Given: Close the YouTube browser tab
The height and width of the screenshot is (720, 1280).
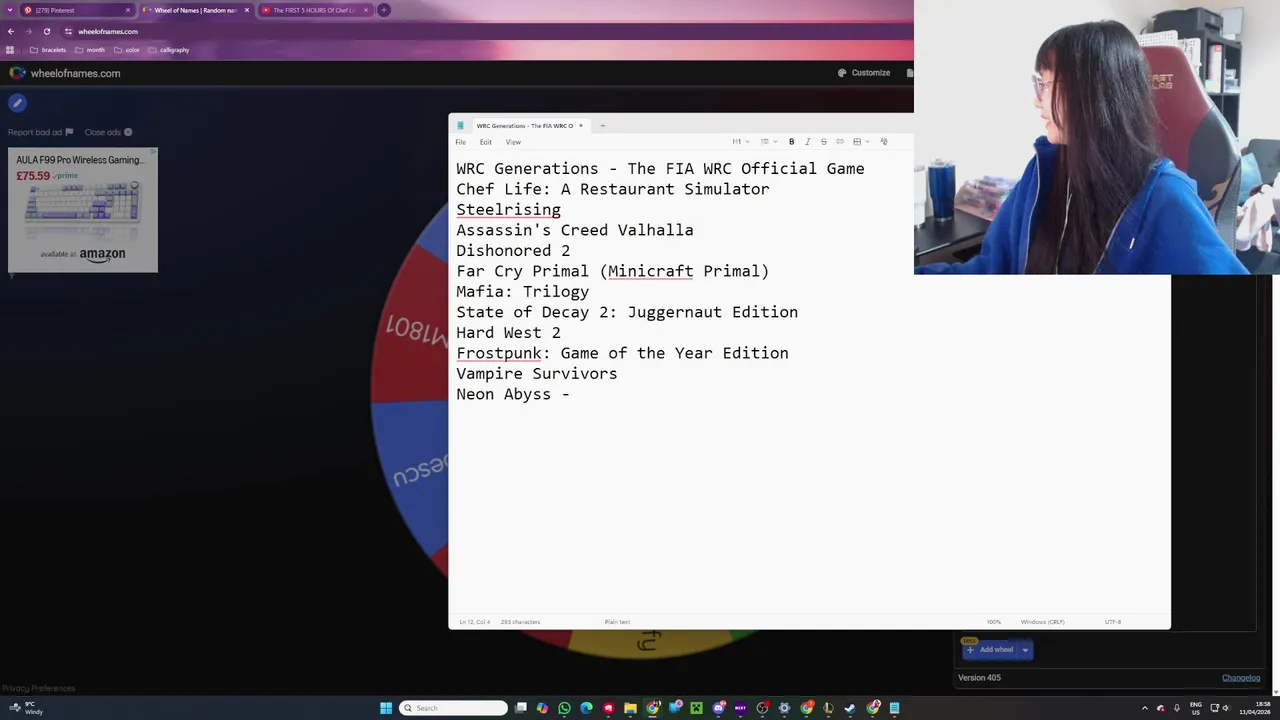Looking at the screenshot, I should pos(366,10).
